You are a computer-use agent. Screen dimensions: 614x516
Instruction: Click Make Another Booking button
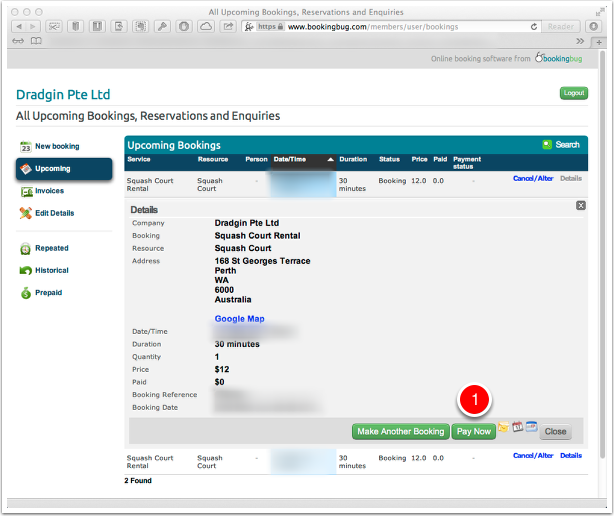click(401, 431)
